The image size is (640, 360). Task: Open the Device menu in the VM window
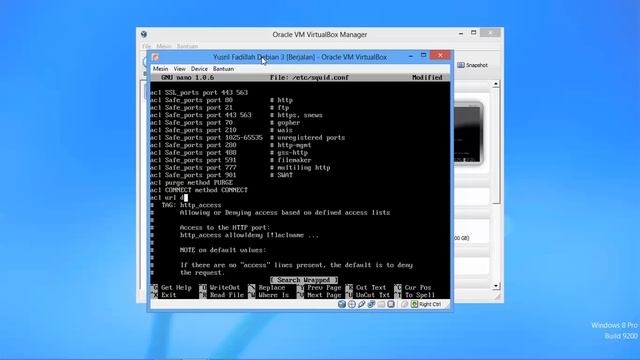pyautogui.click(x=199, y=69)
